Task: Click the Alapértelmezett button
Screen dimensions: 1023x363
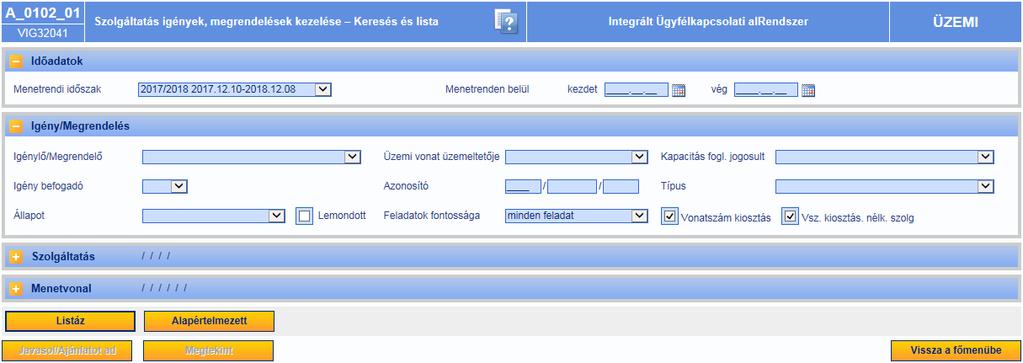Action: coord(209,321)
